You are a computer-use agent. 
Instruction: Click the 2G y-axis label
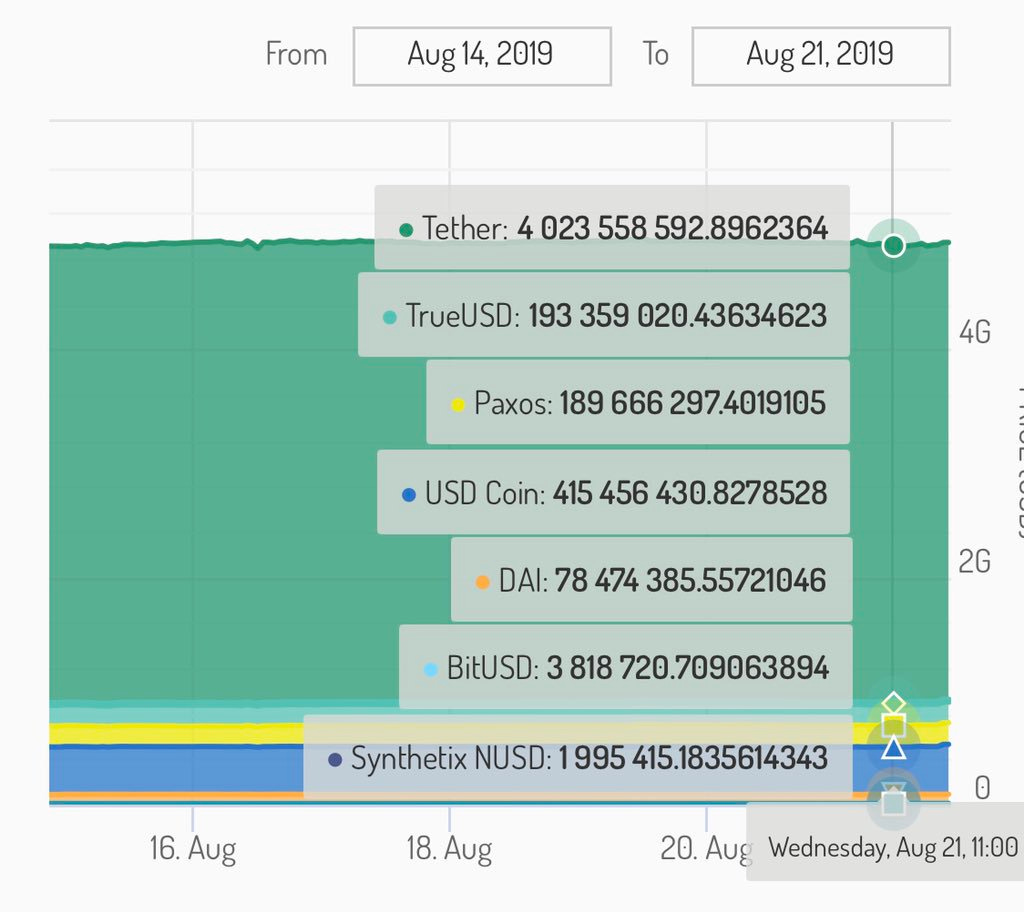tap(974, 562)
